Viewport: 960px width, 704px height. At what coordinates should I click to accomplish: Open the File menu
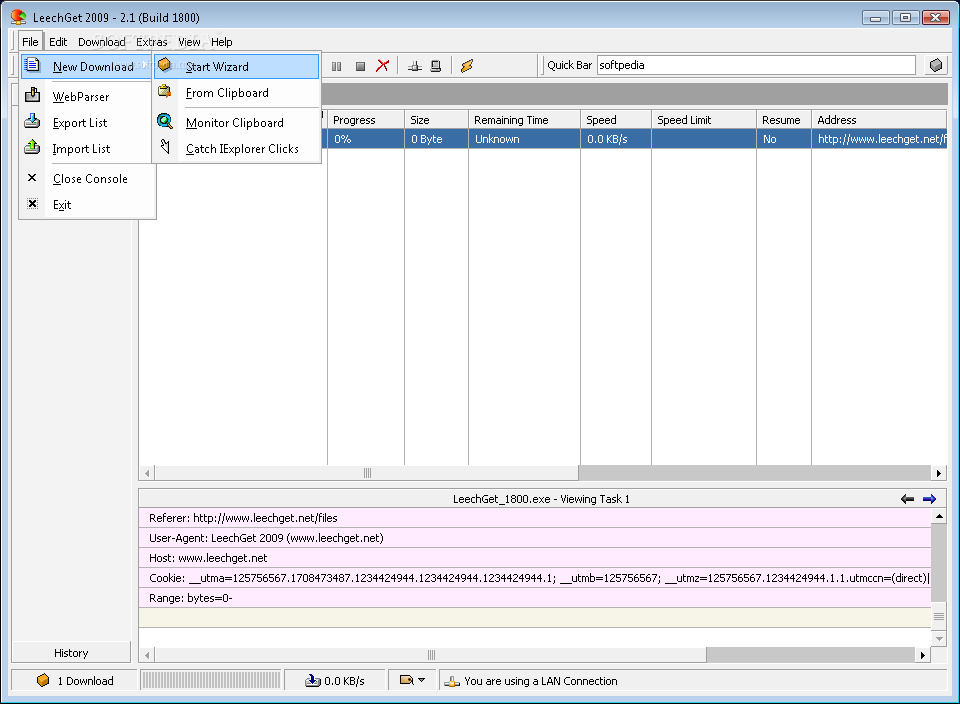pos(30,42)
